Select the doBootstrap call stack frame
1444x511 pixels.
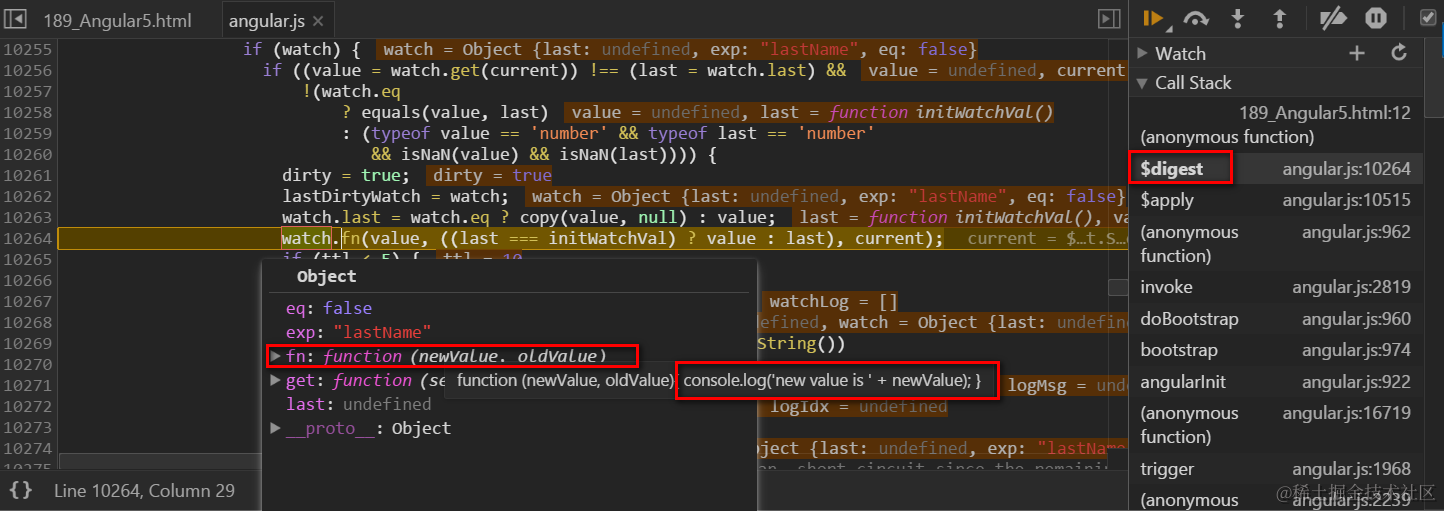[1276, 319]
